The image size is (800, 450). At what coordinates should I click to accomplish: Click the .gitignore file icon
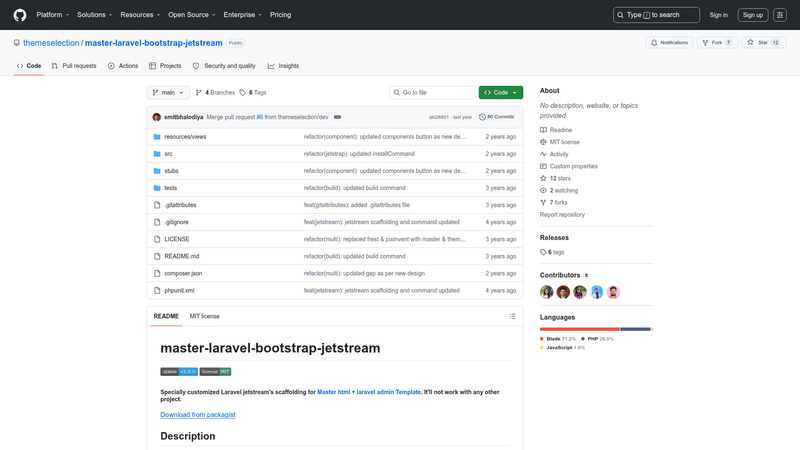click(157, 222)
